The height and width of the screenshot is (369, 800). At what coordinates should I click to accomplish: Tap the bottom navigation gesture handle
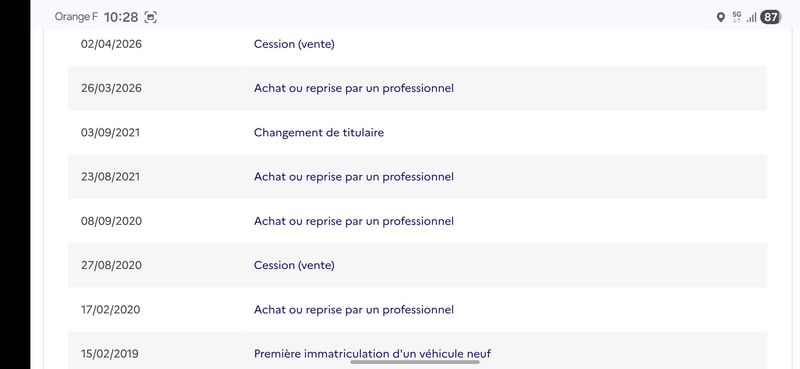(415, 362)
